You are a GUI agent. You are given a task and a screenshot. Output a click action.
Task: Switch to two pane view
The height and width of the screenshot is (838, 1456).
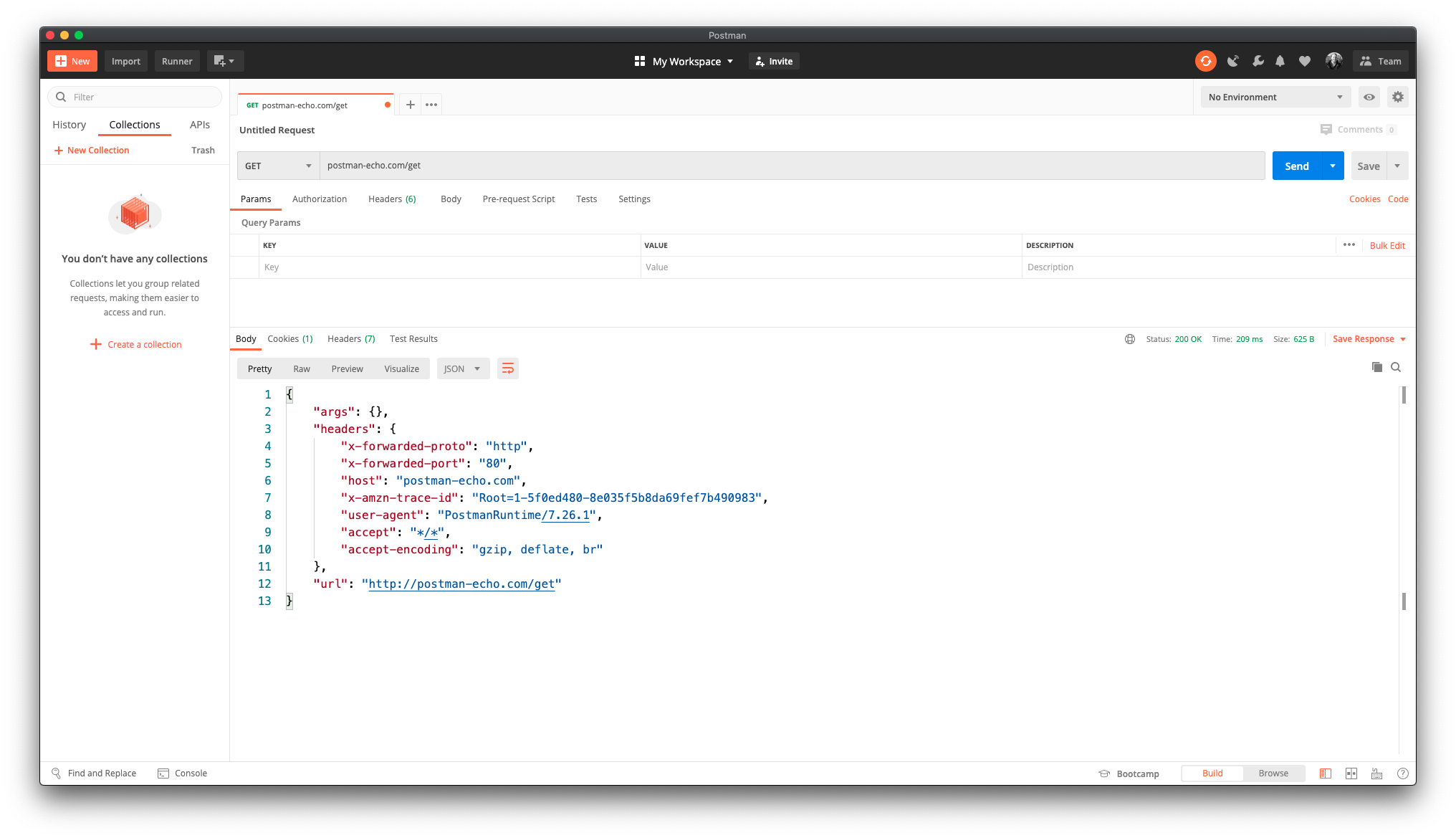(x=1351, y=773)
